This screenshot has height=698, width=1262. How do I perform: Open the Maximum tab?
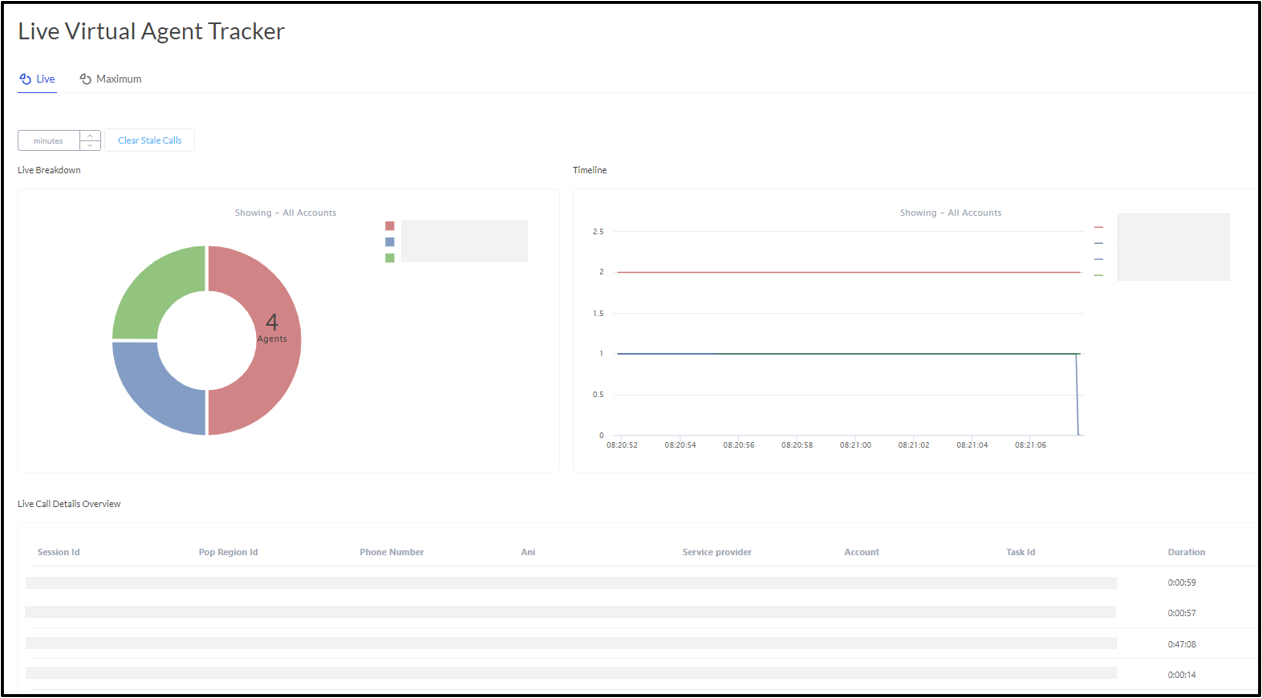click(110, 79)
